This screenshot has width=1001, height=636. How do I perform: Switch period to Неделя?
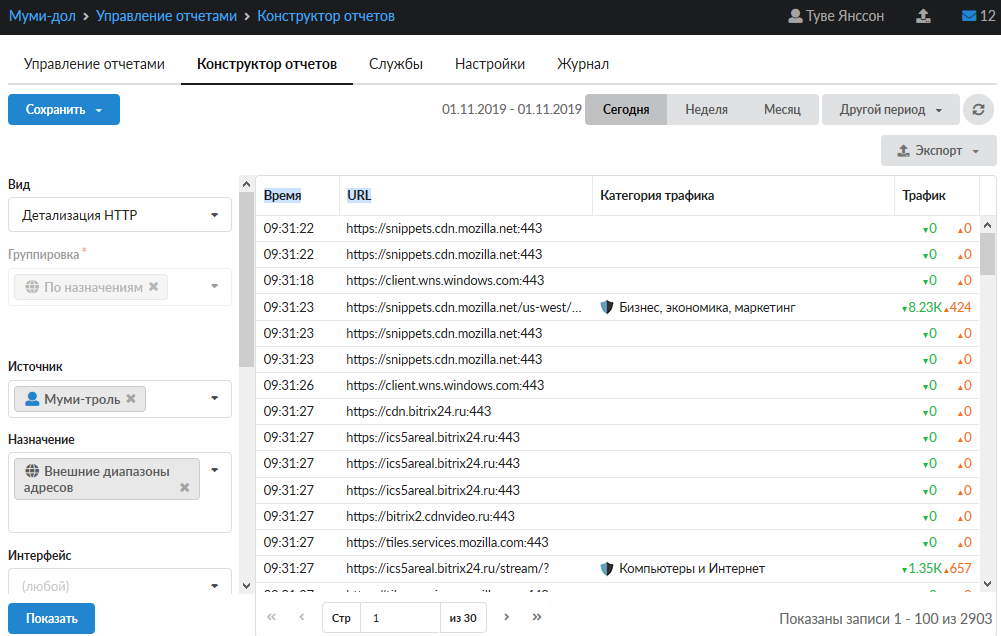coord(706,110)
